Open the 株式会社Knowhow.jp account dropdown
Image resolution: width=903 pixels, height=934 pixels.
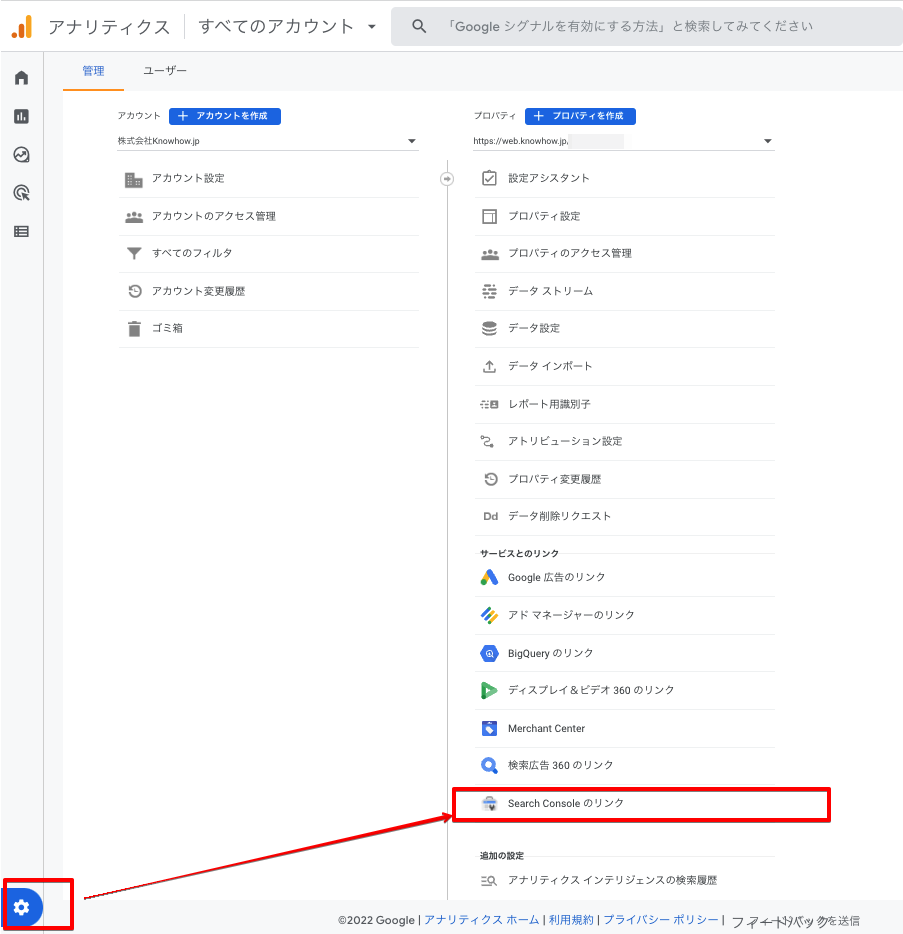267,141
